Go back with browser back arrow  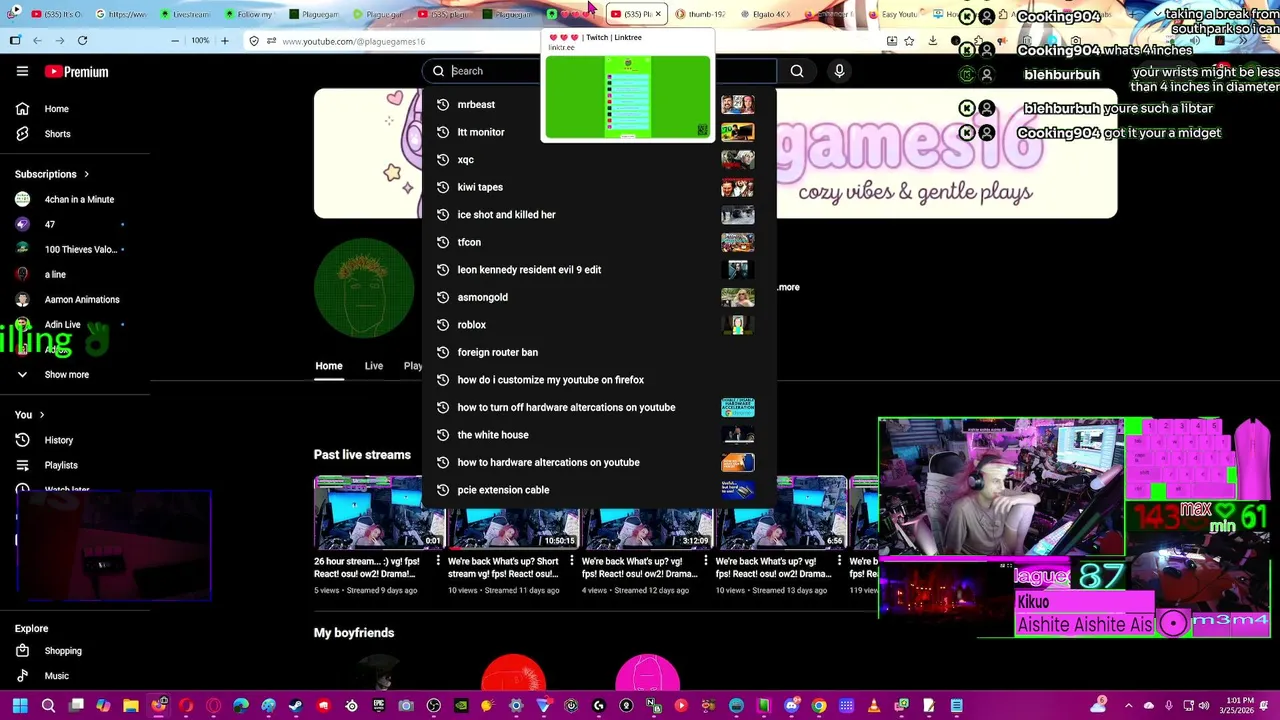37,41
